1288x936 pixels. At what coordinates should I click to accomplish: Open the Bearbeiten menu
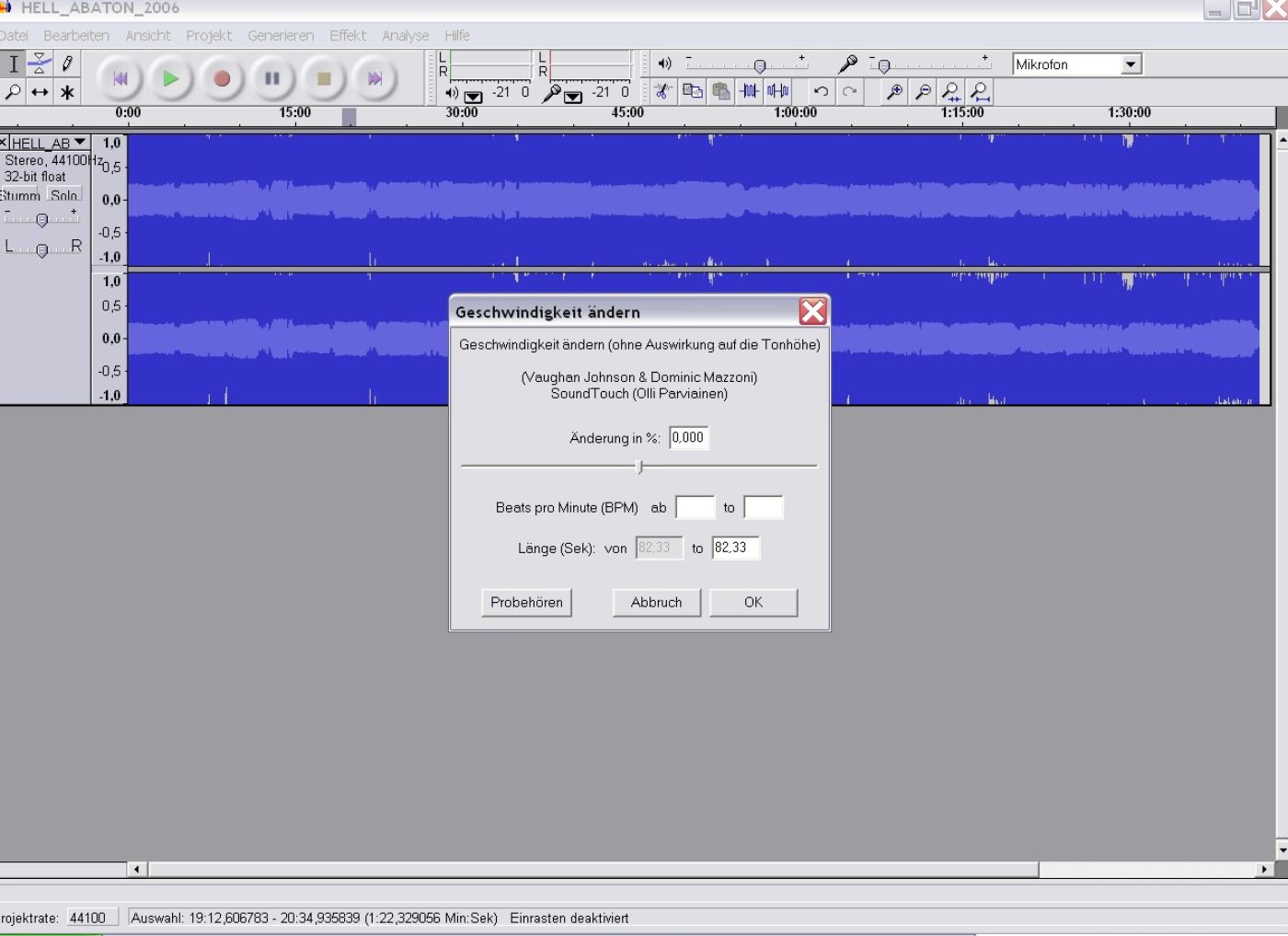[76, 35]
